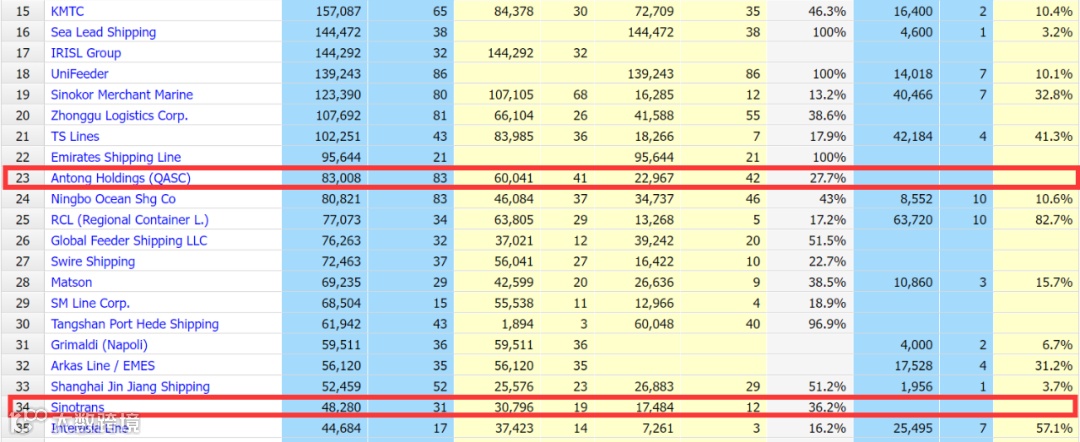Viewport: 1080px width, 442px height.
Task: Open the IRISL Group link
Action: coord(85,53)
